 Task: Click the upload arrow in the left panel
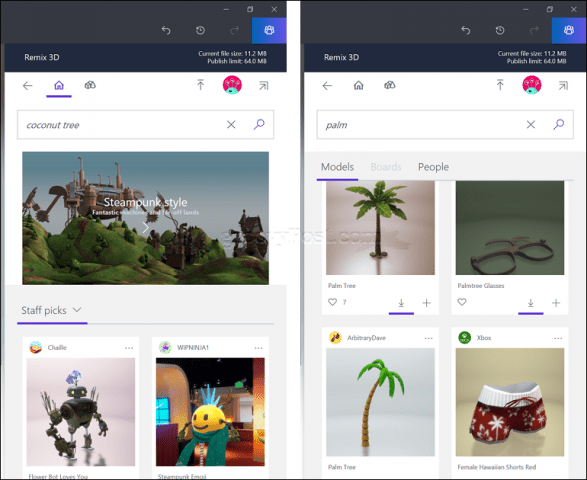click(200, 85)
